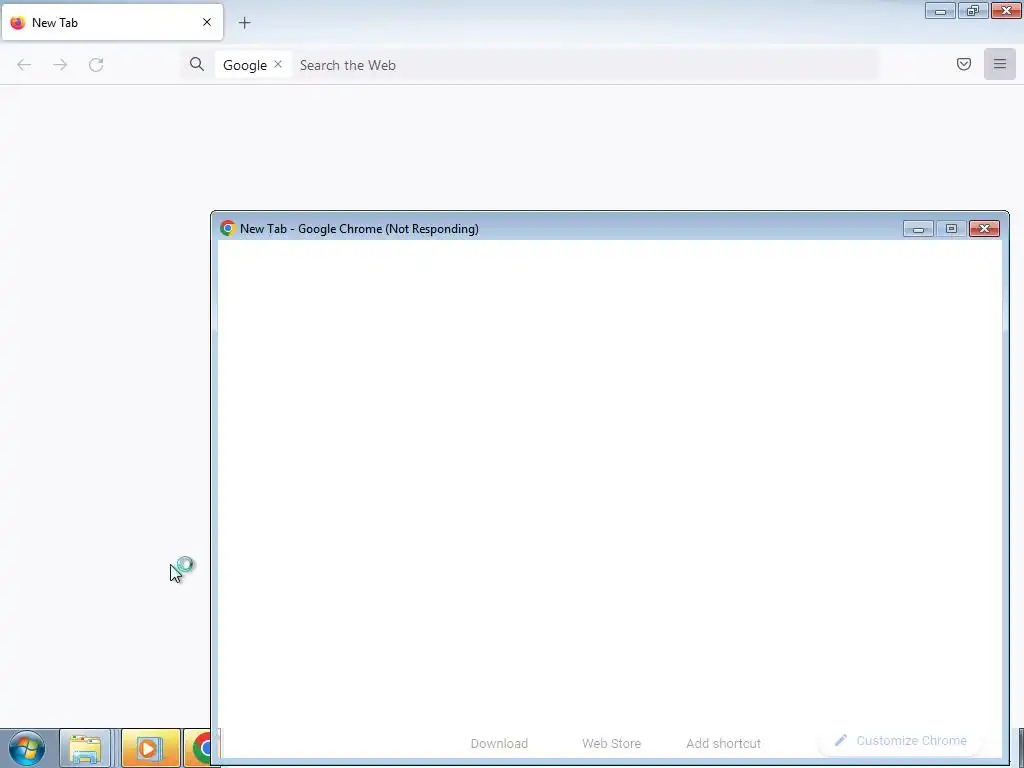This screenshot has height=768, width=1024.
Task: Close the Firefox window
Action: (x=1006, y=10)
